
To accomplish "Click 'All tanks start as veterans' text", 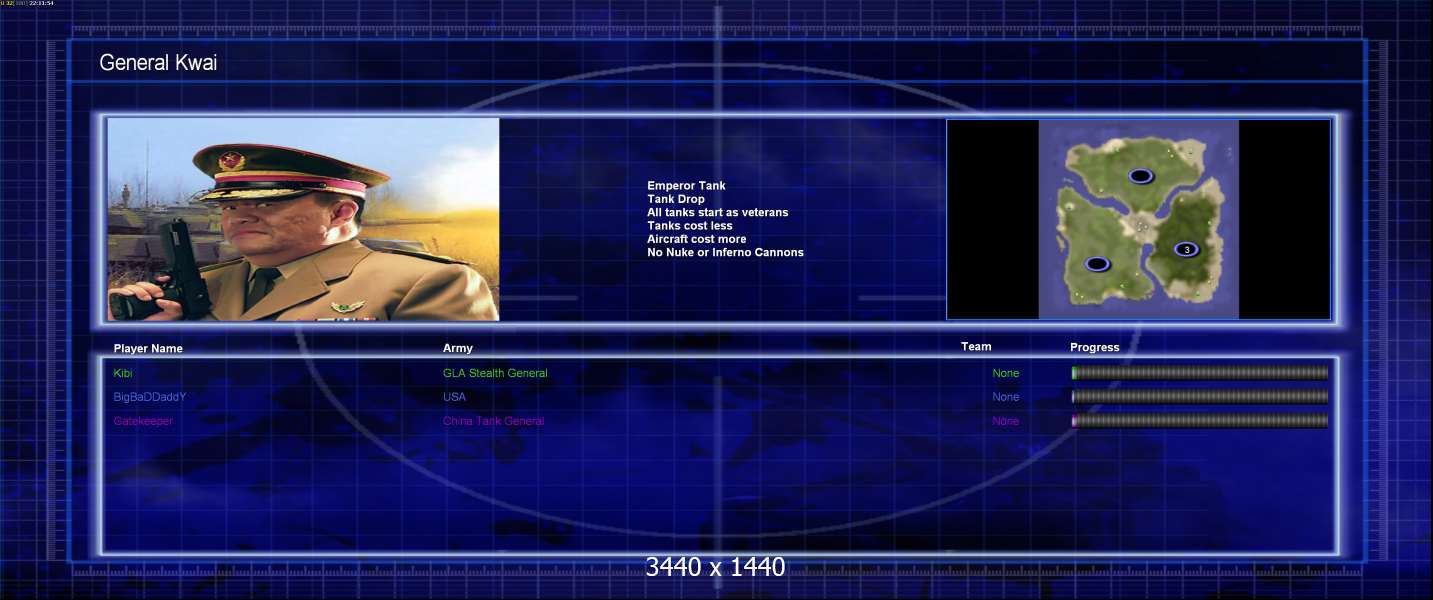I will [717, 212].
